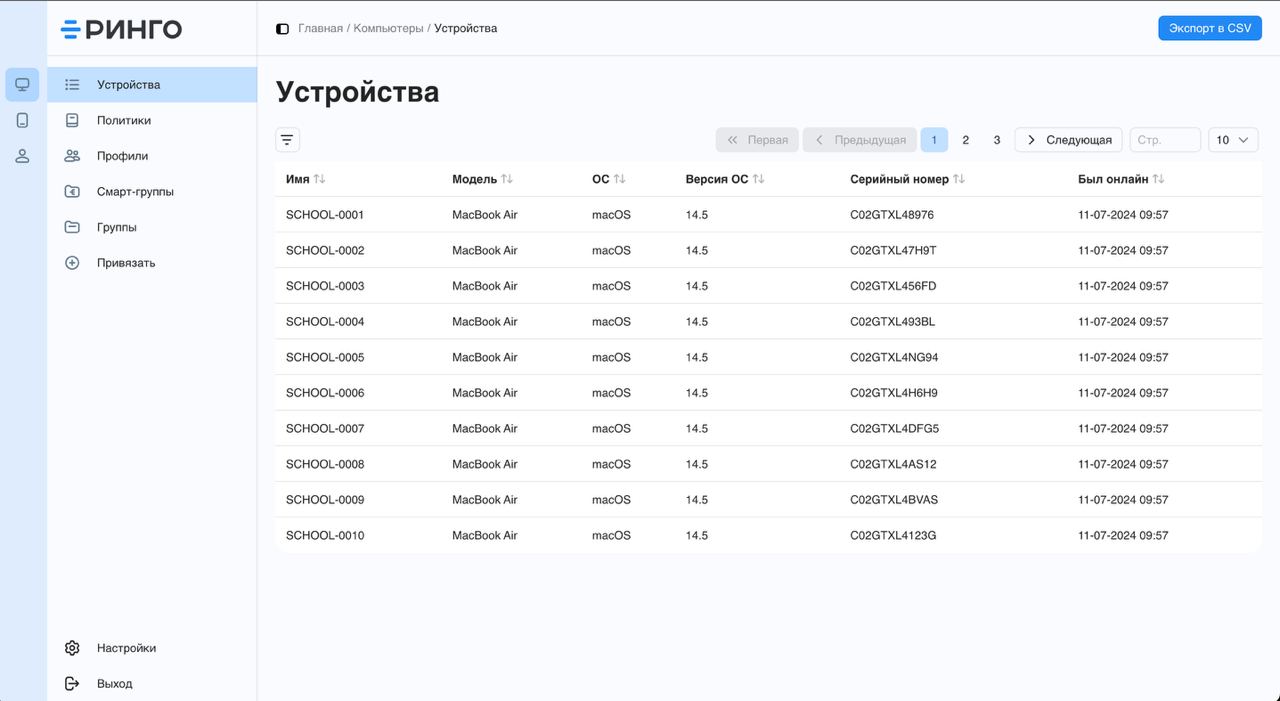The image size is (1280, 701).
Task: Click the Профили users icon in sidebar
Action: click(x=71, y=155)
